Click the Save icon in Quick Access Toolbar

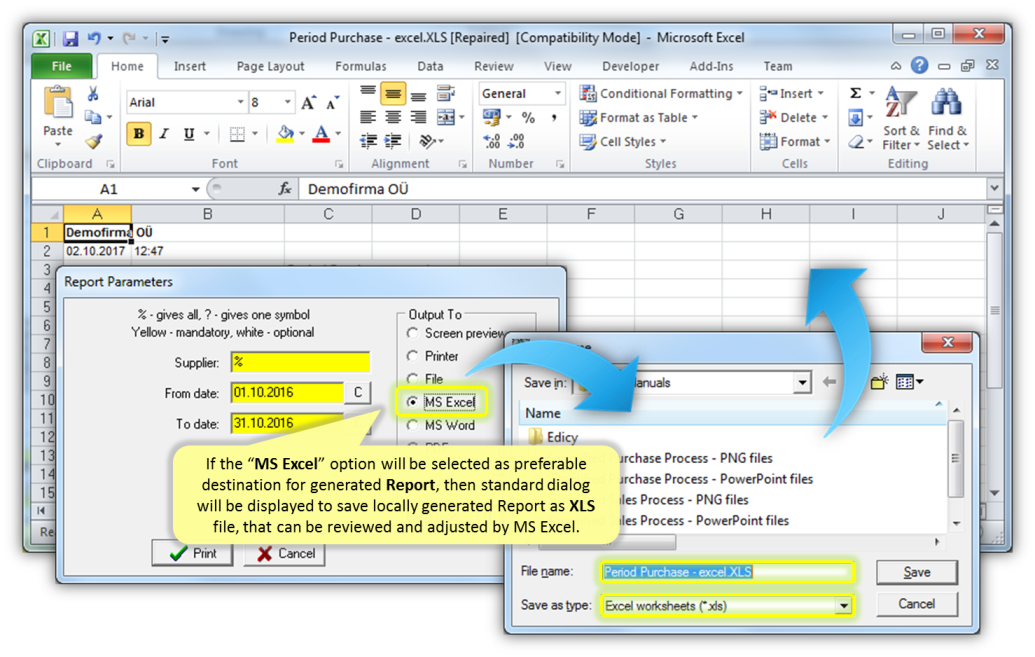[70, 38]
